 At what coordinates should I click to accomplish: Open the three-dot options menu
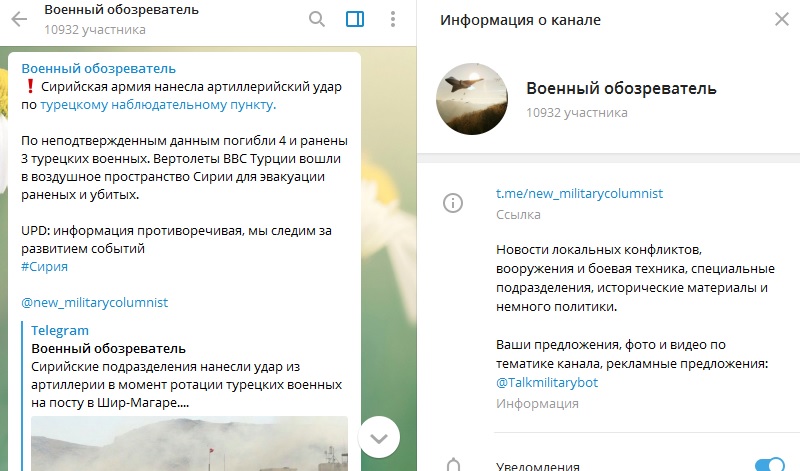tap(392, 19)
